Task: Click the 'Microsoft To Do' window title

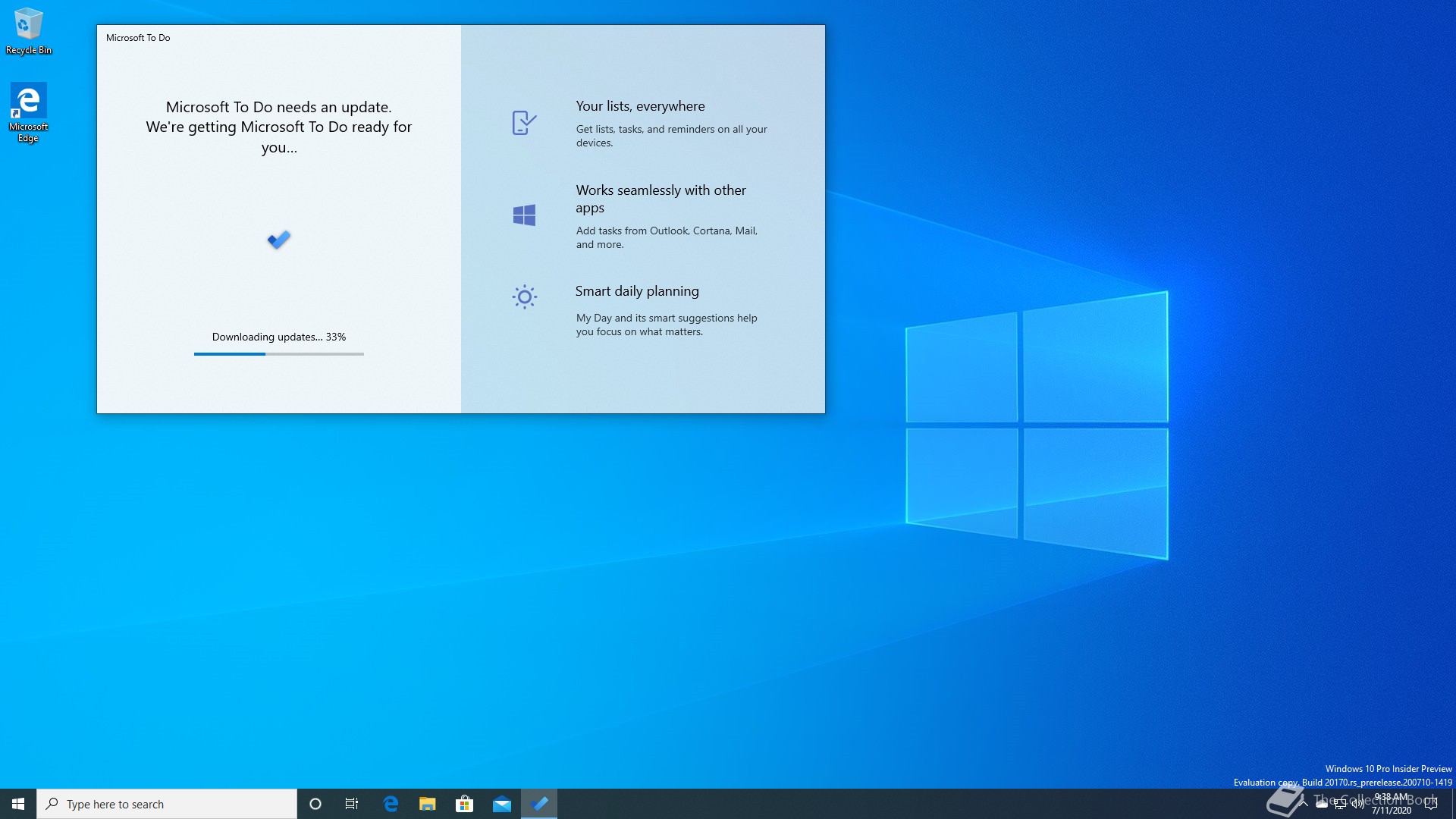Action: tap(138, 37)
